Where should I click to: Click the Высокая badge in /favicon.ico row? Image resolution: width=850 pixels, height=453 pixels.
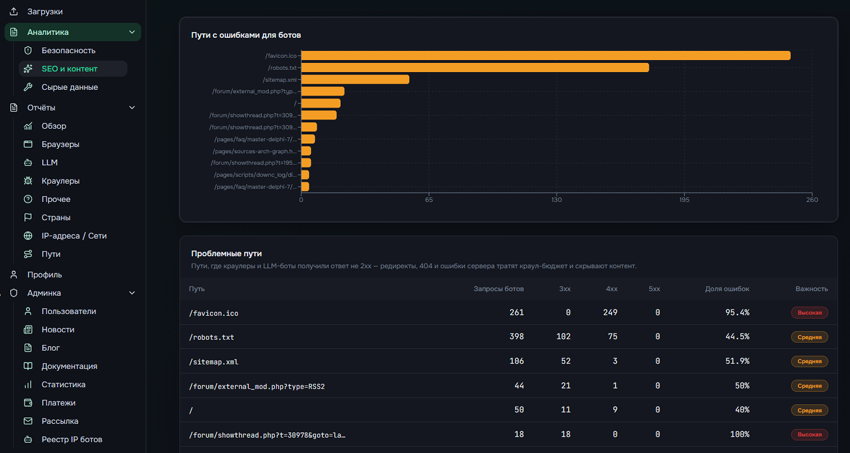pos(809,313)
